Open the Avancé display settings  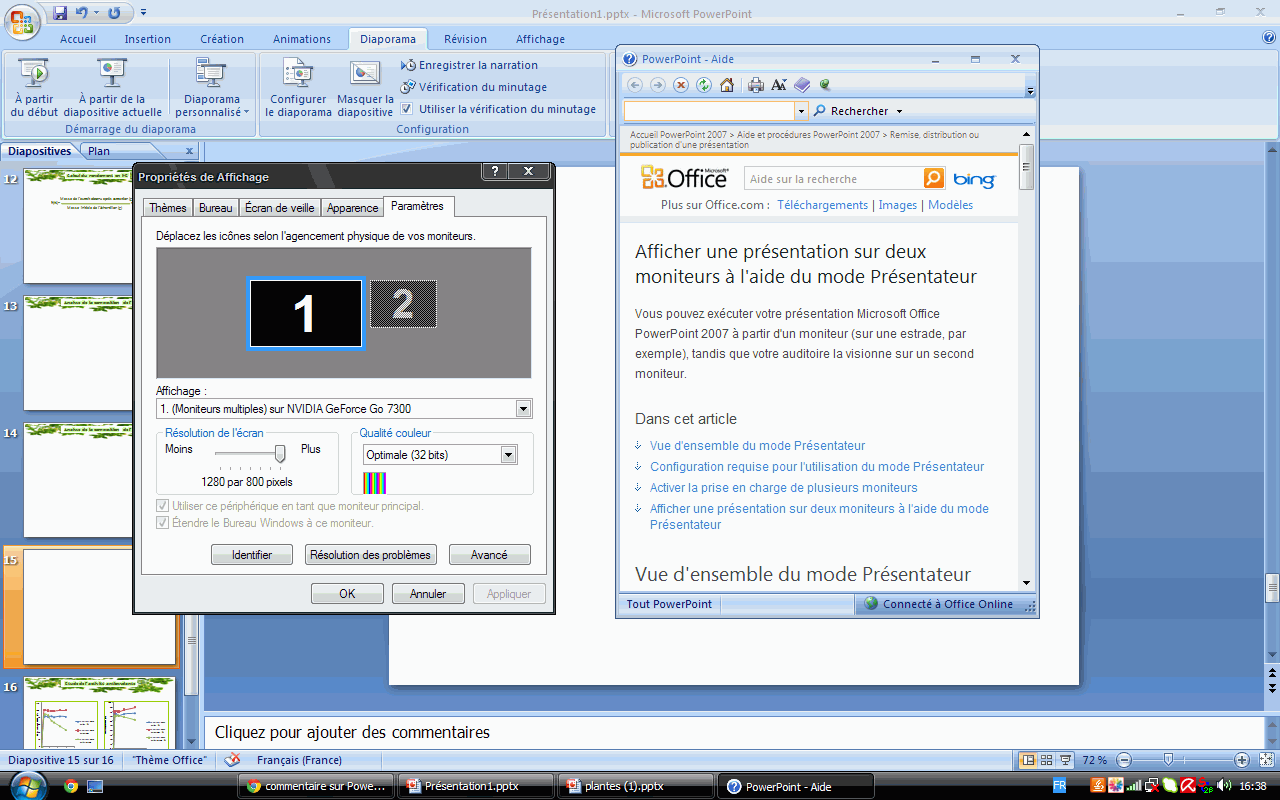(489, 555)
